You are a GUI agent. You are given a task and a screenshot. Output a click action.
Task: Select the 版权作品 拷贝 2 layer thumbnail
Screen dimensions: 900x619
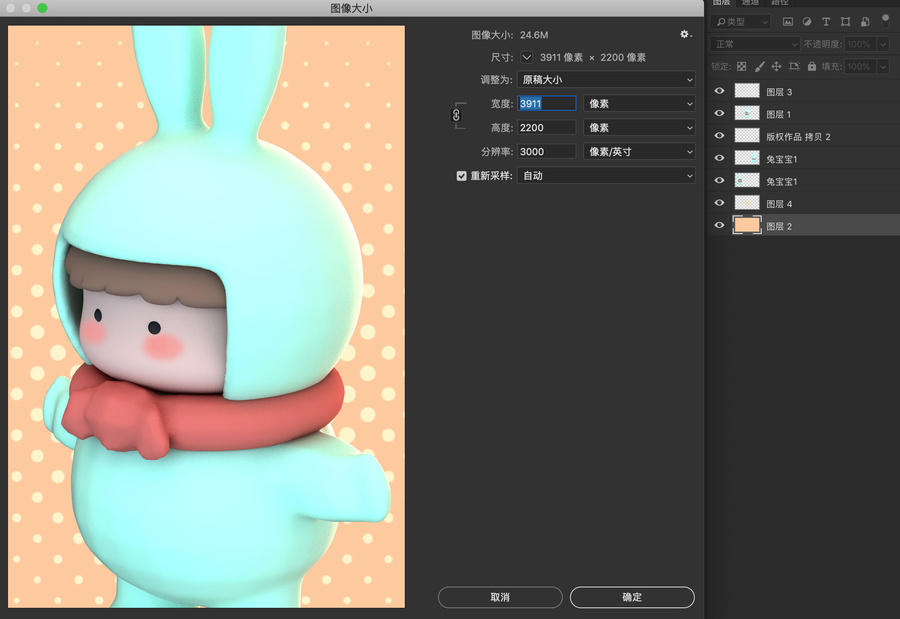point(747,136)
